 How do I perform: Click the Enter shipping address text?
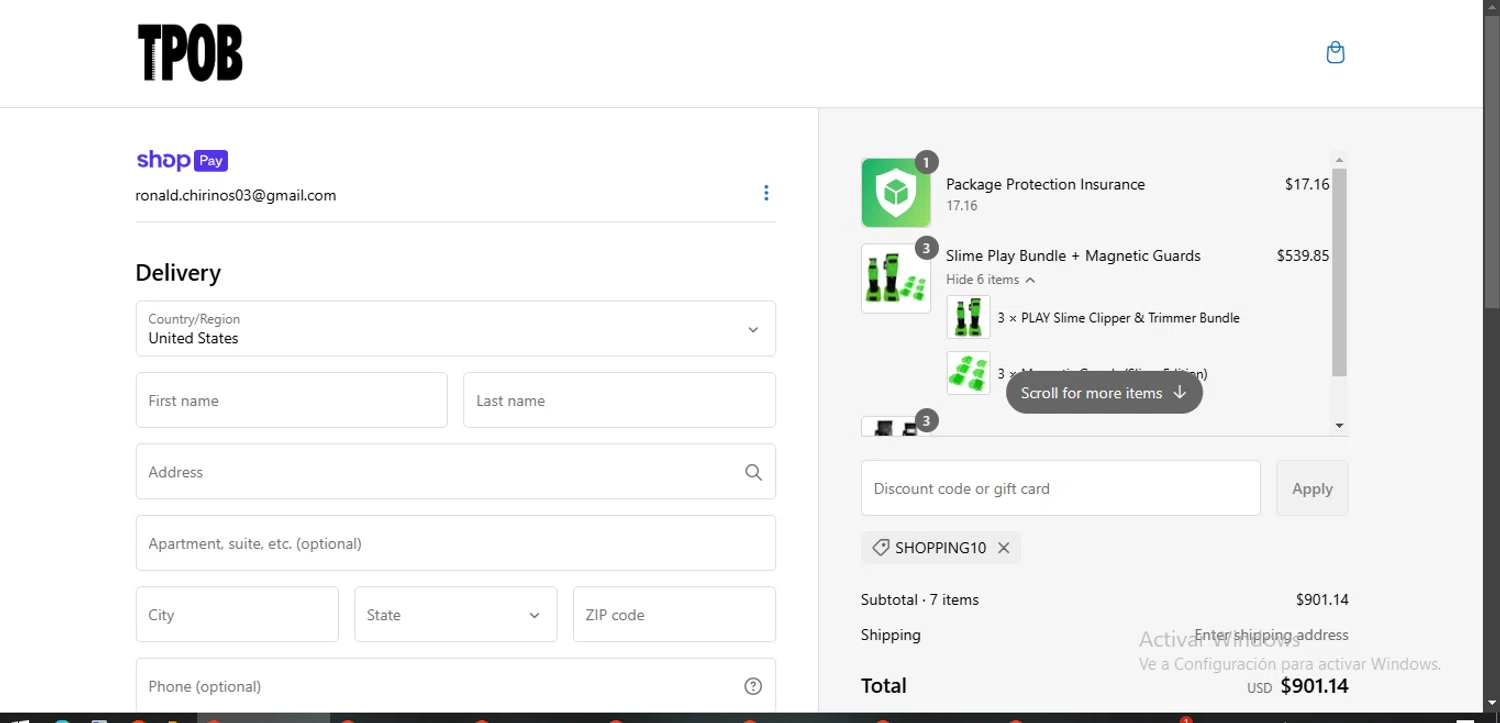[x=1271, y=635]
